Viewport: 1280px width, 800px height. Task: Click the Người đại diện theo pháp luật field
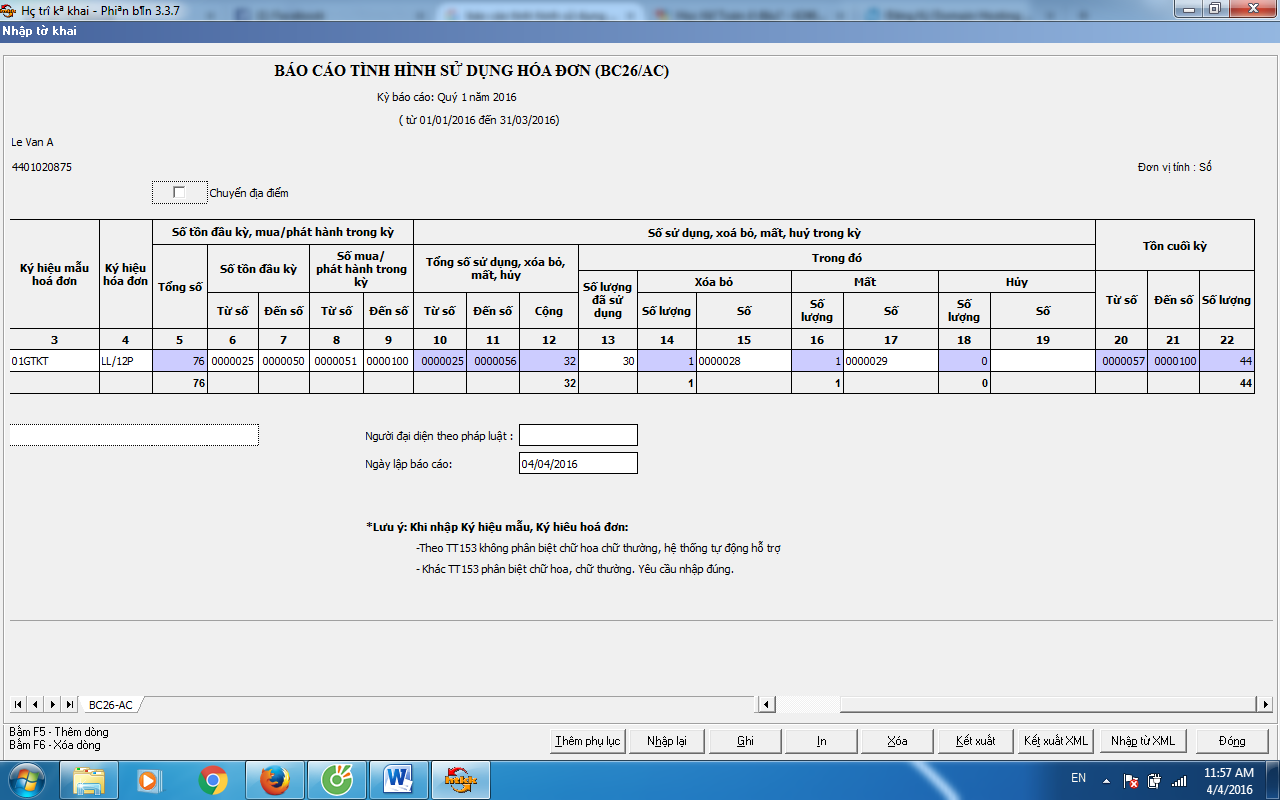pyautogui.click(x=578, y=435)
